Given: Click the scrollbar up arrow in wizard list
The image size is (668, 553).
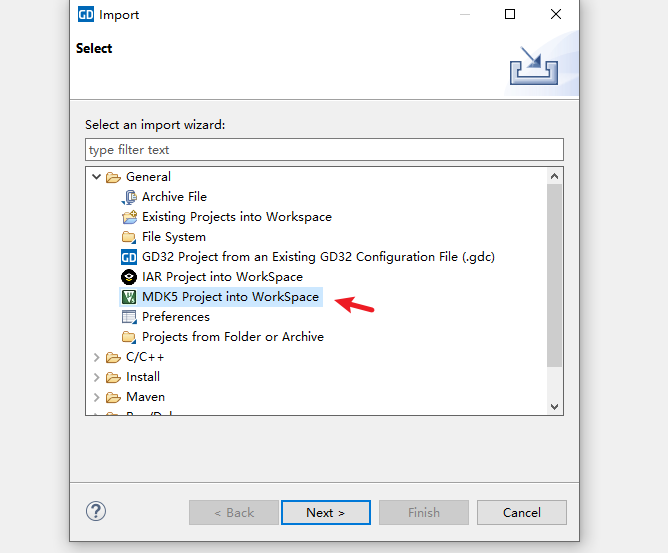Looking at the screenshot, I should tap(554, 176).
